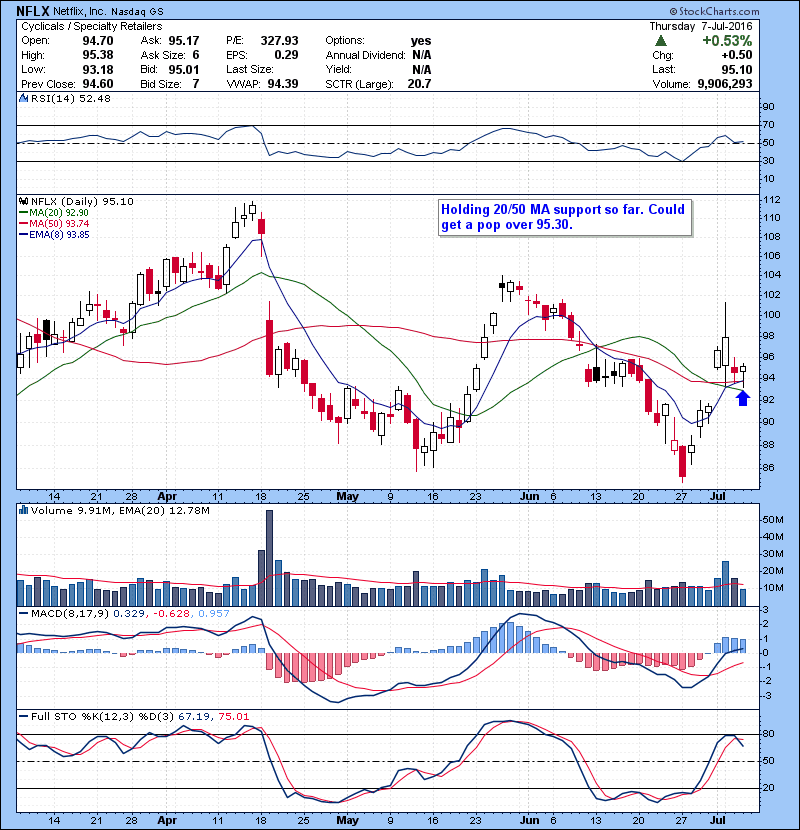Click the Ask value 95.17
This screenshot has height=830, width=800.
point(184,41)
